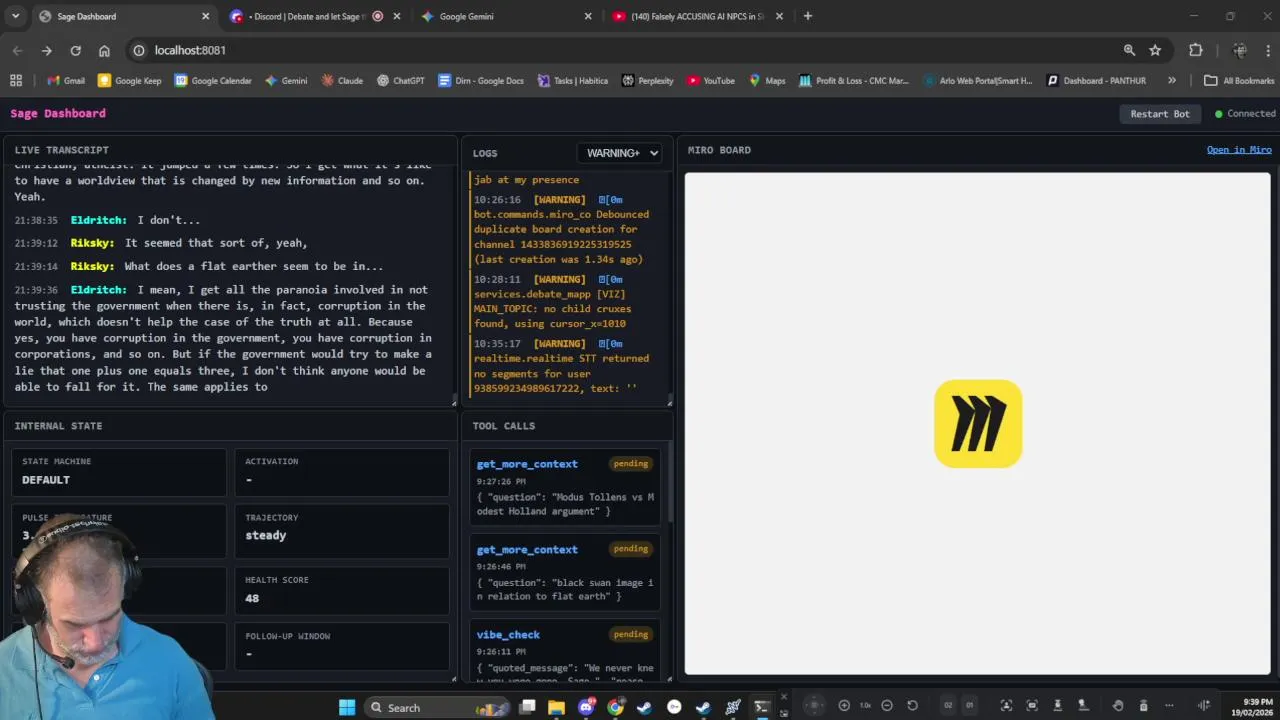Click the 10:35:17 WARNING log entry
The width and height of the screenshot is (1280, 720).
(566, 366)
